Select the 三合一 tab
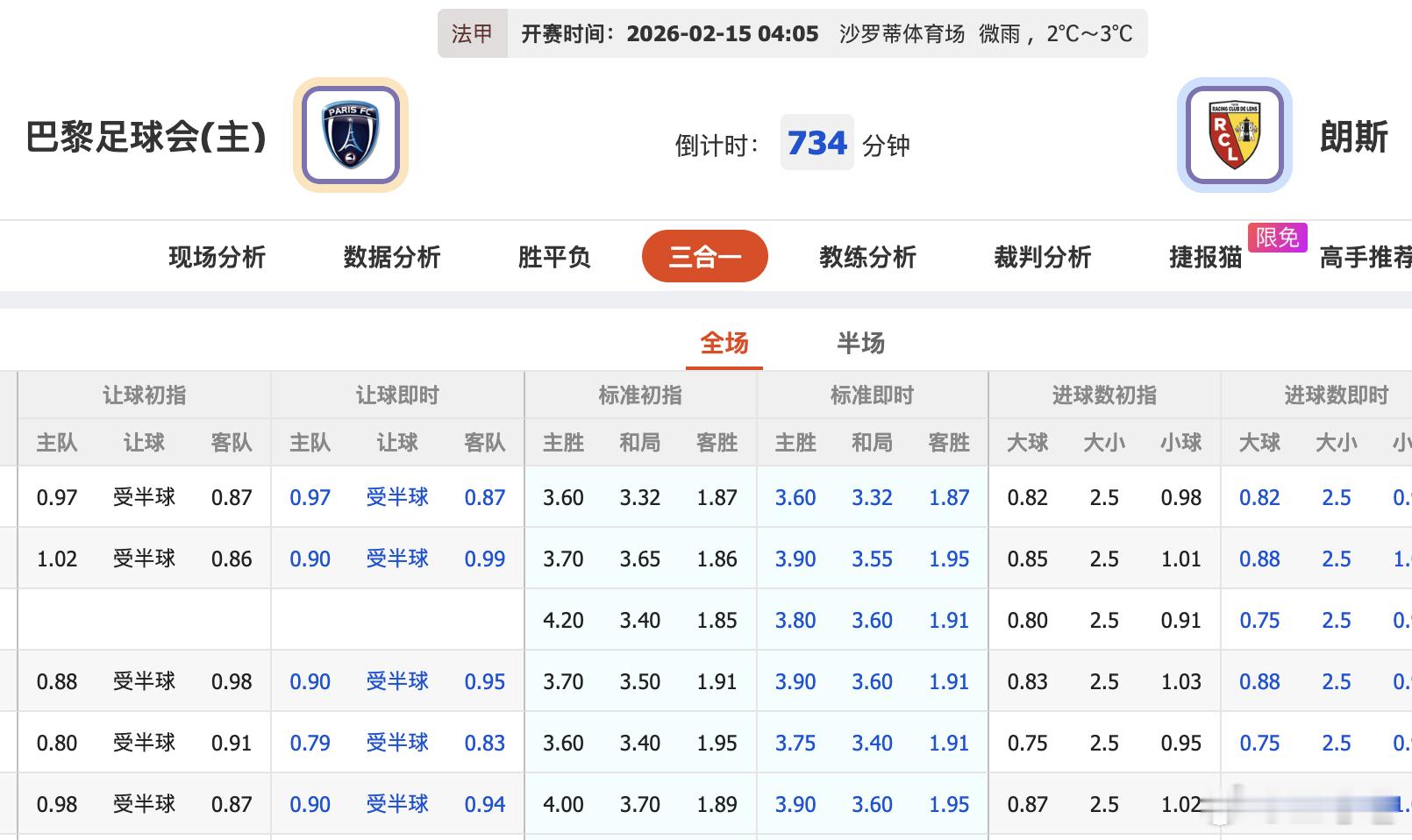Viewport: 1412px width, 840px height. pos(704,256)
